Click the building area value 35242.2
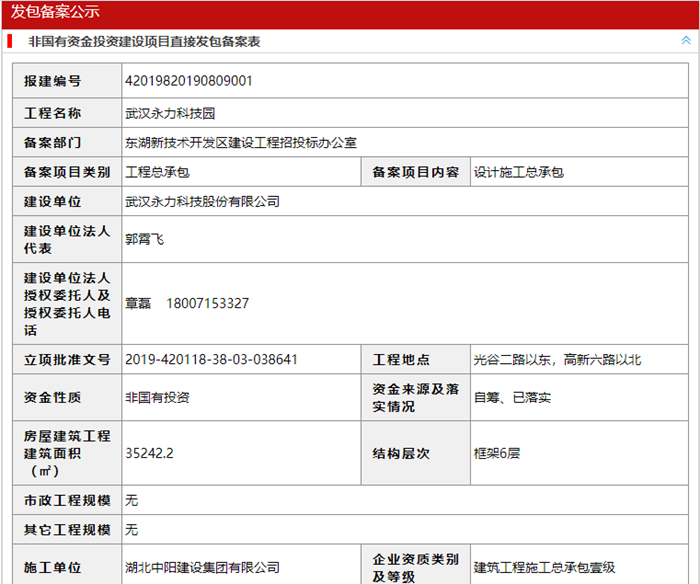Viewport: 700px width, 584px height. (x=150, y=453)
